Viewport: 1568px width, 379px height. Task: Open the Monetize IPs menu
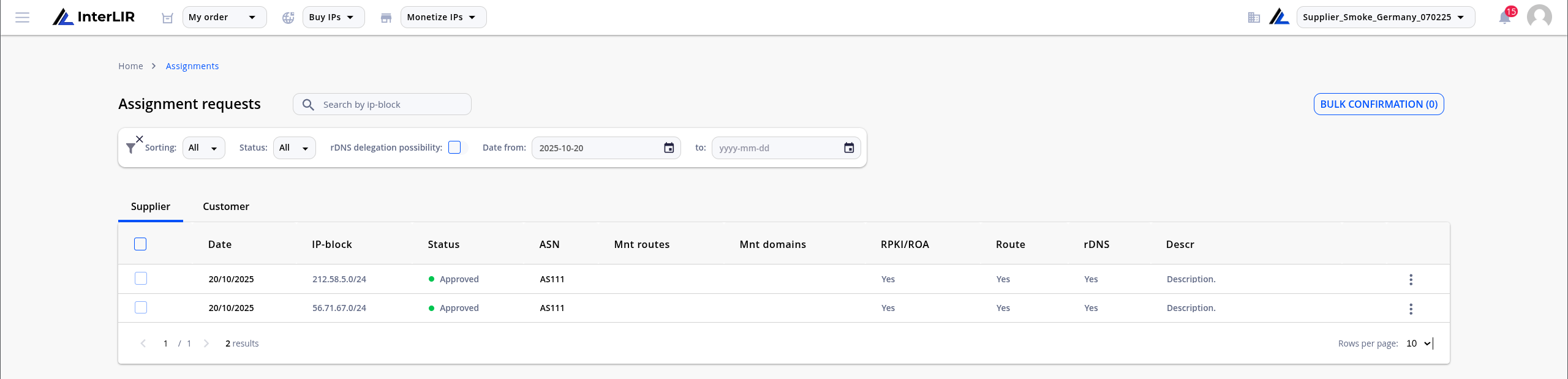tap(443, 17)
